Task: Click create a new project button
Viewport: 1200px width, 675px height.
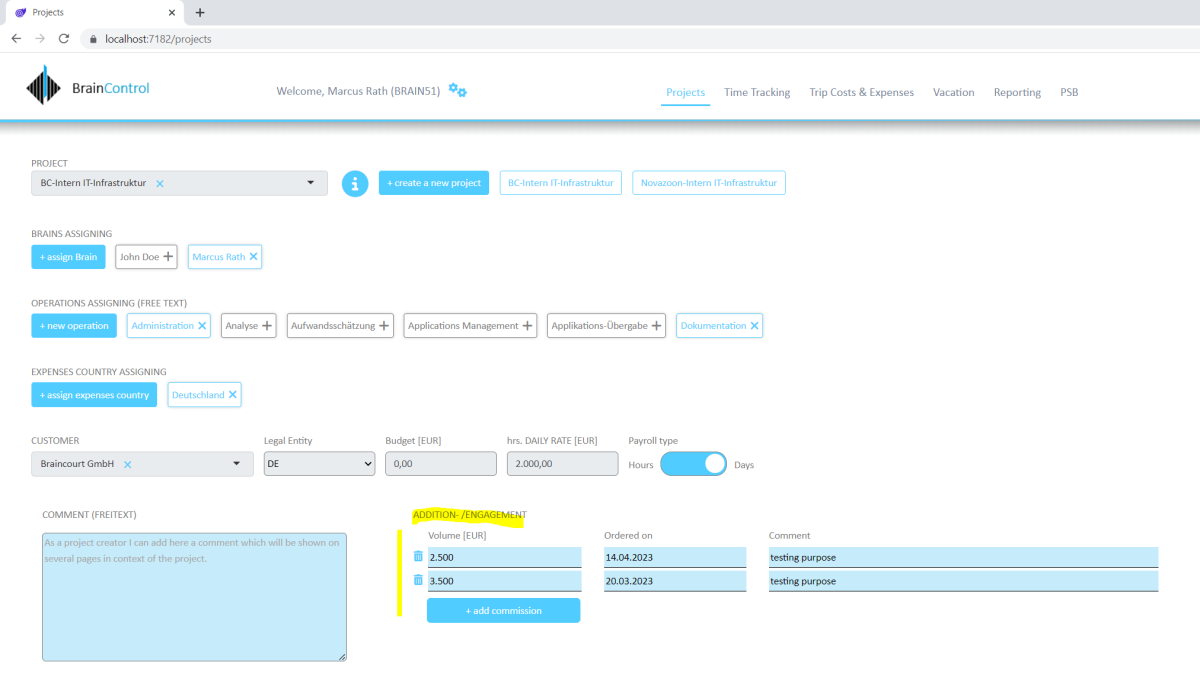Action: pos(434,183)
